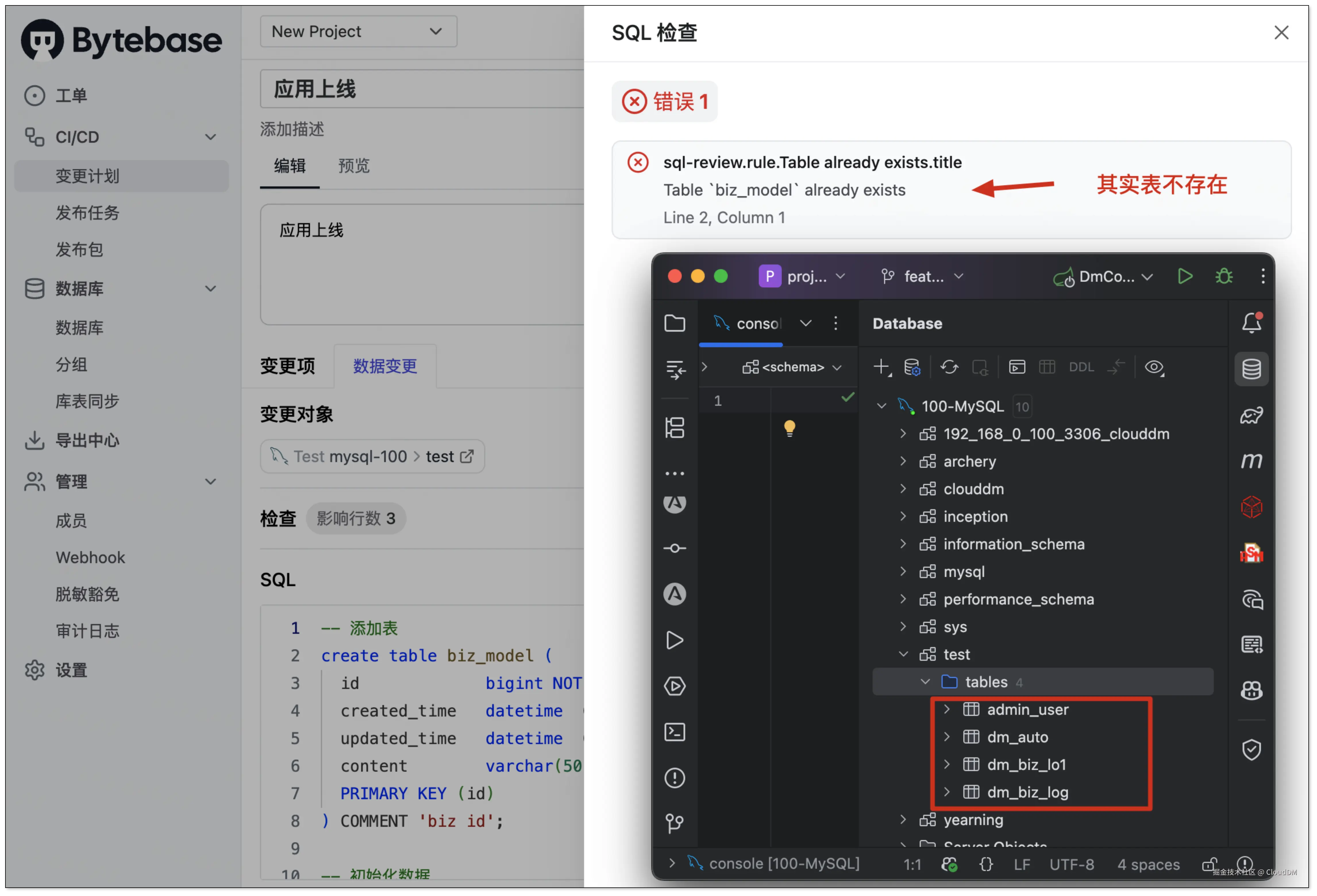Click the Debug bug icon in IDE

(1224, 276)
